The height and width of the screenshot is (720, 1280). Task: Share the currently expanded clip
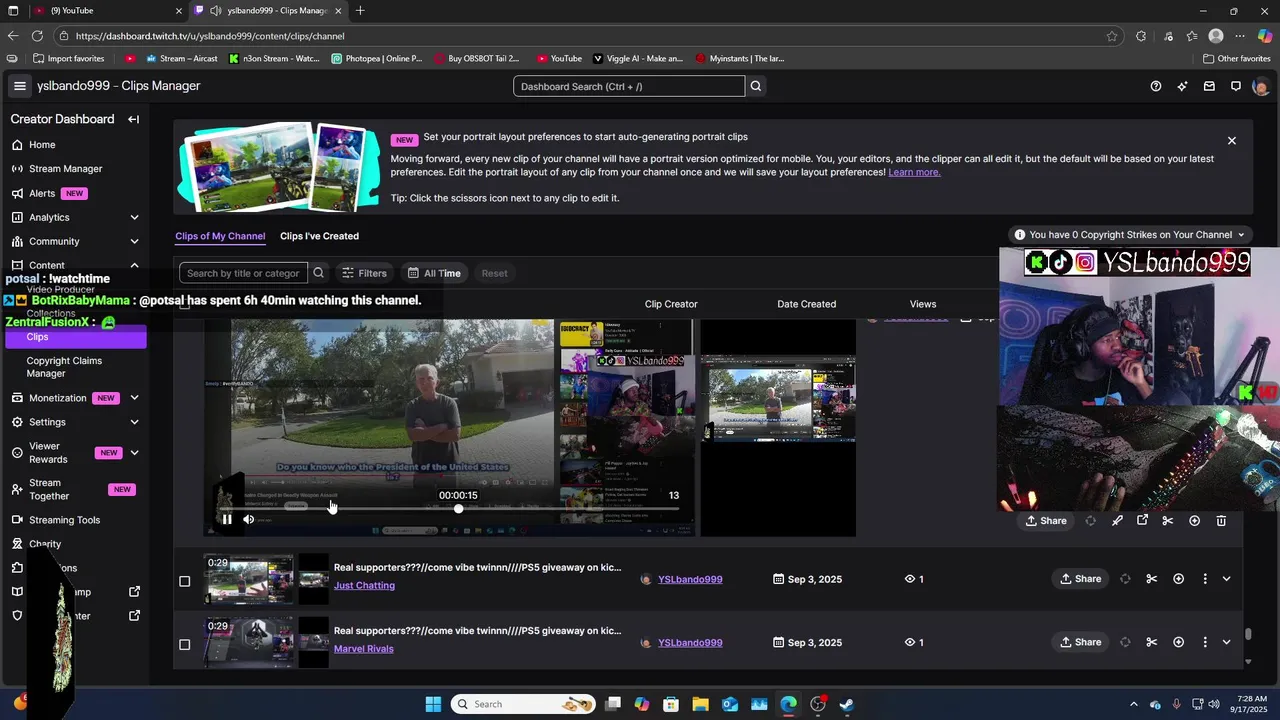coord(1046,521)
